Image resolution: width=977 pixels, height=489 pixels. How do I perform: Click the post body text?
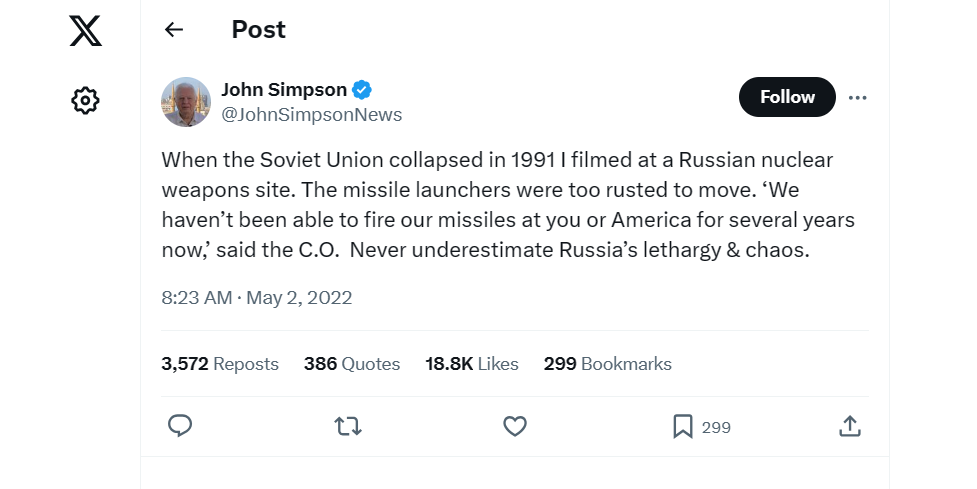(508, 205)
